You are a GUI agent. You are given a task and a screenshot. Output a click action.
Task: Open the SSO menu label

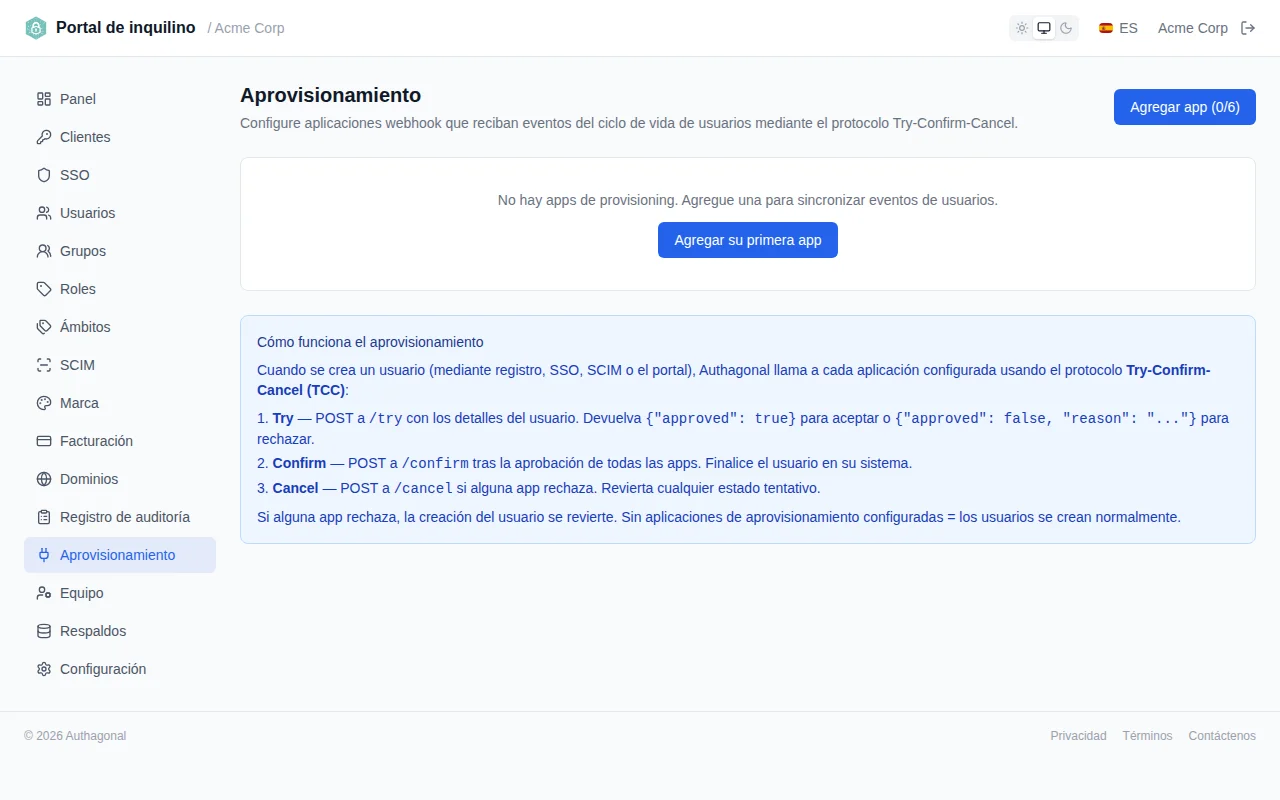click(75, 175)
